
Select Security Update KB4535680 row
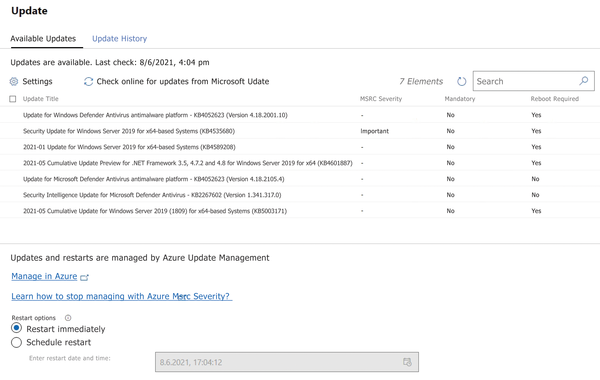pos(300,131)
